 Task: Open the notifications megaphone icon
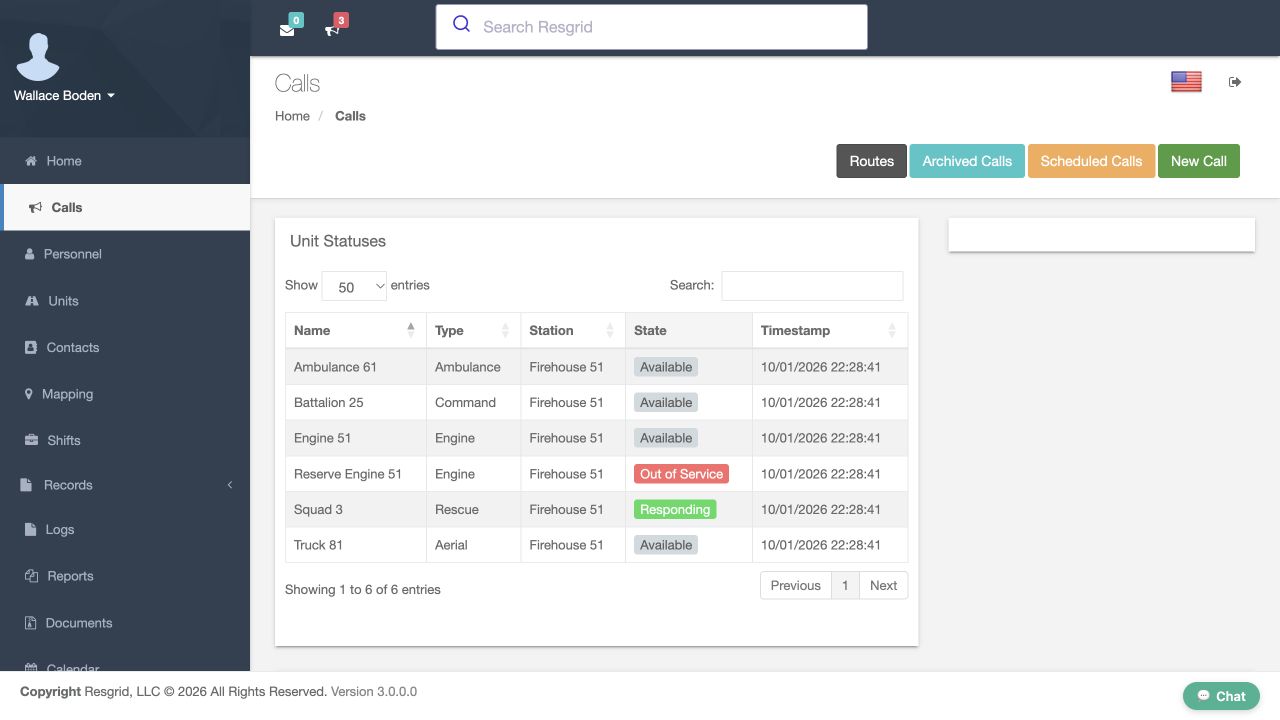pyautogui.click(x=332, y=30)
